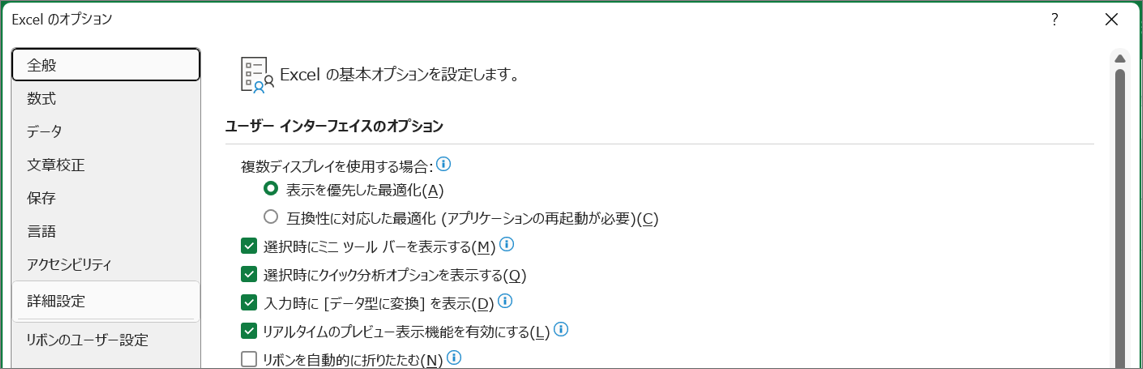
Task: Open the 文章校正 options page
Action: [x=106, y=165]
